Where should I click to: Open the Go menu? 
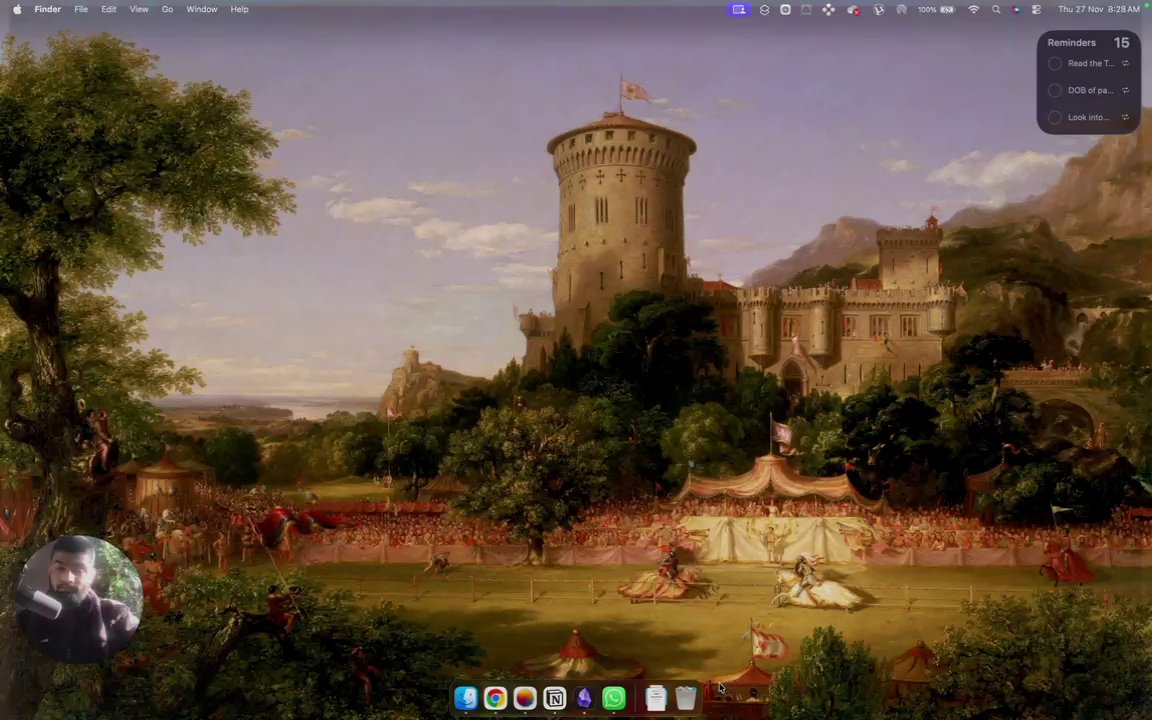pos(168,10)
